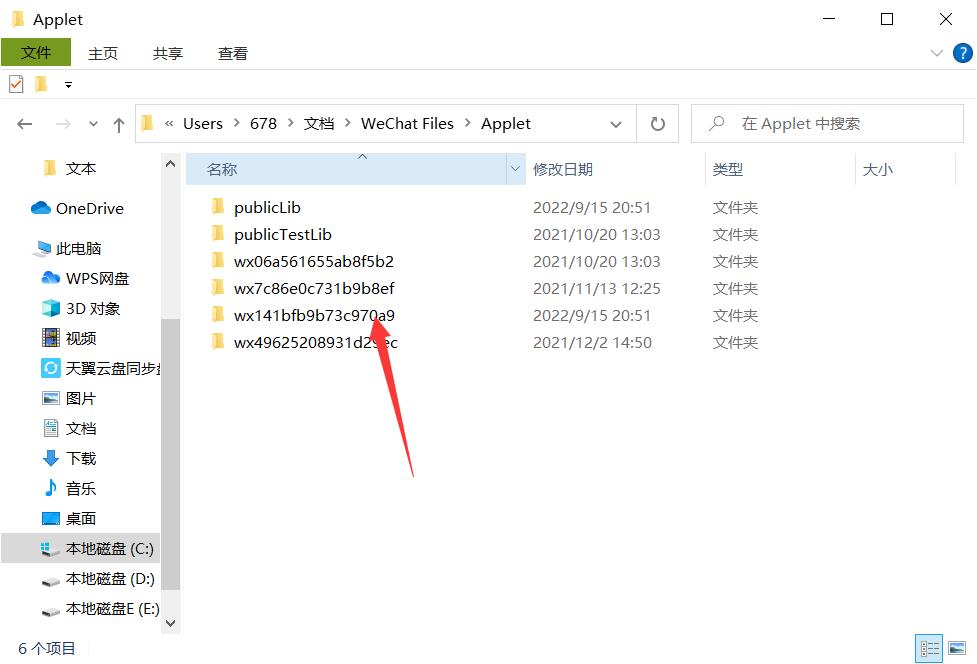Select 本地磁盘 (C:) drive
The image size is (977, 664).
pyautogui.click(x=110, y=549)
